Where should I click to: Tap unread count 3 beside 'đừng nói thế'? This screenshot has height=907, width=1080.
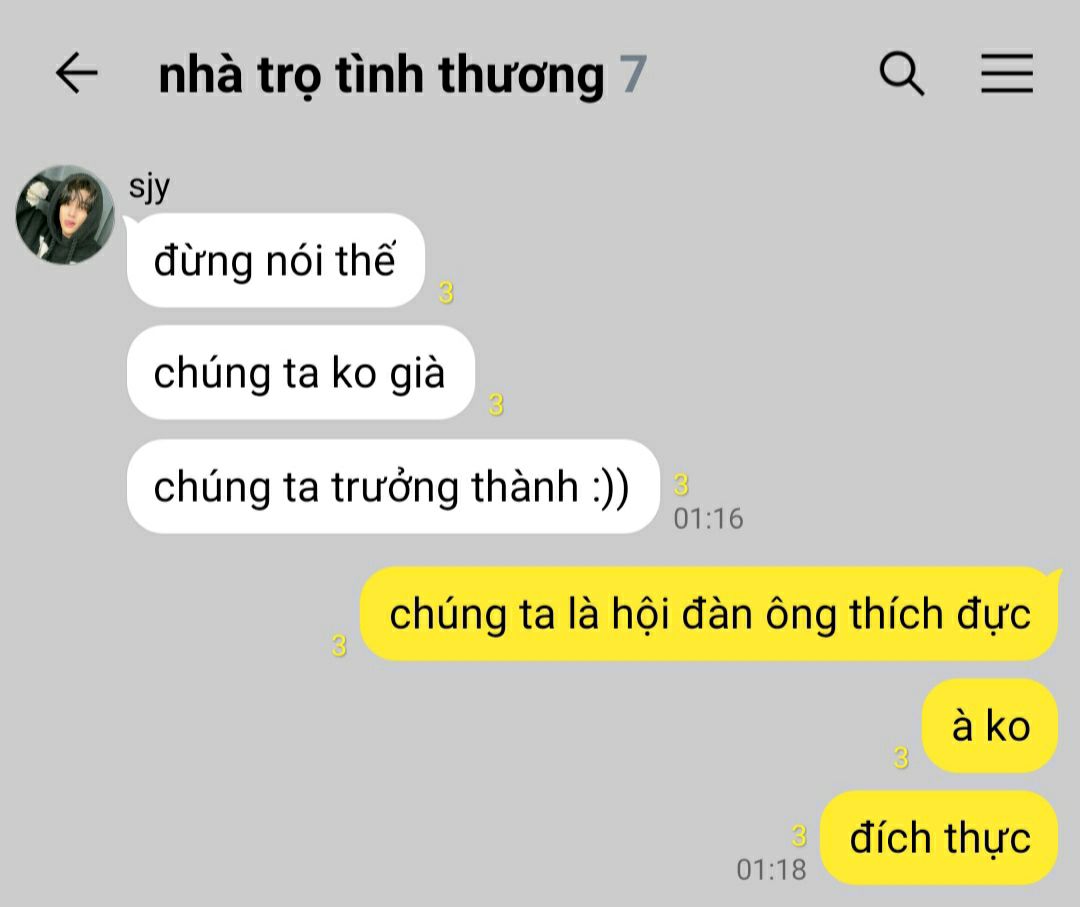(x=446, y=293)
